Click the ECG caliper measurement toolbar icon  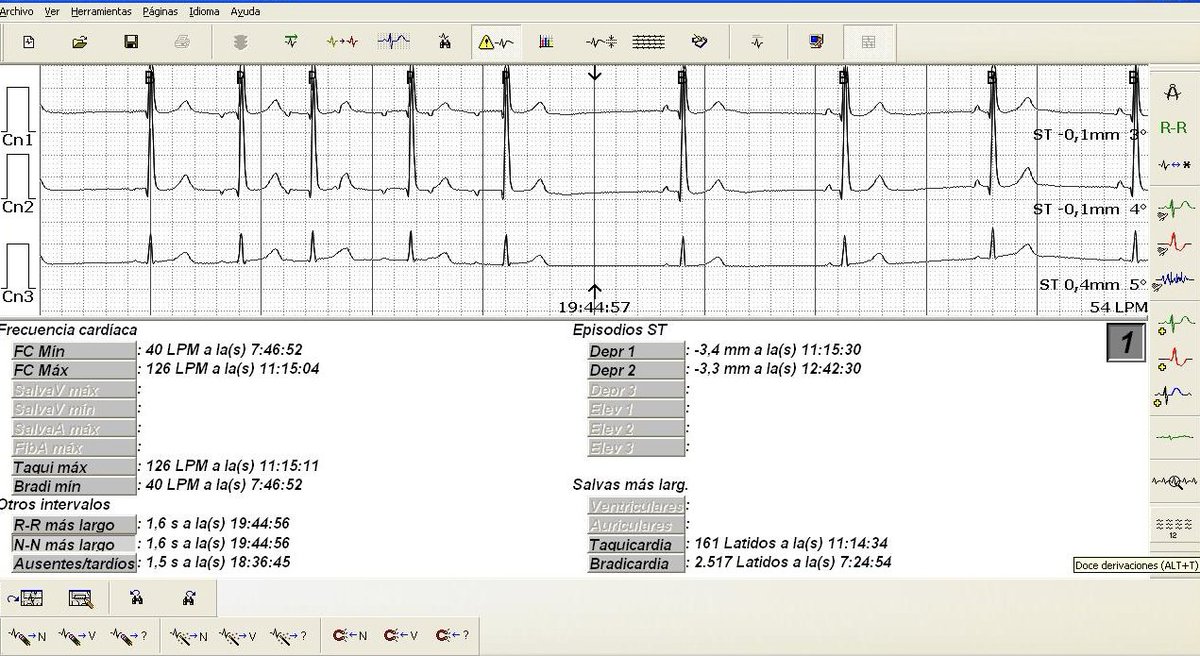click(601, 42)
